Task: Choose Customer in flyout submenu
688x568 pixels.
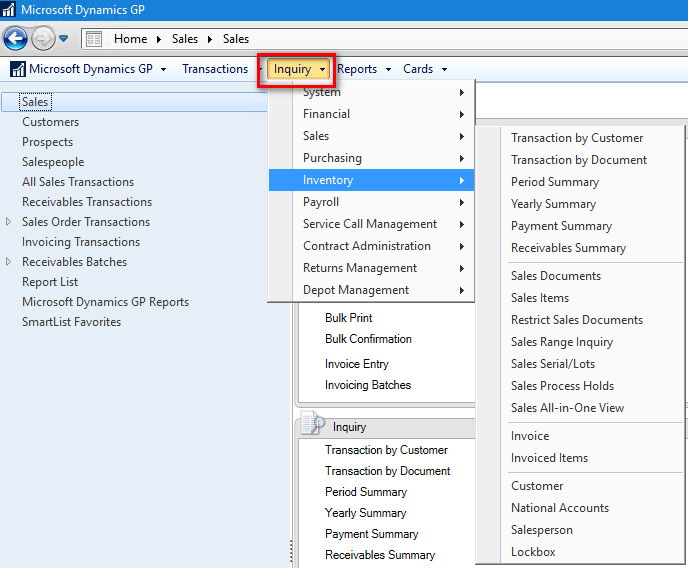Action: pos(537,486)
